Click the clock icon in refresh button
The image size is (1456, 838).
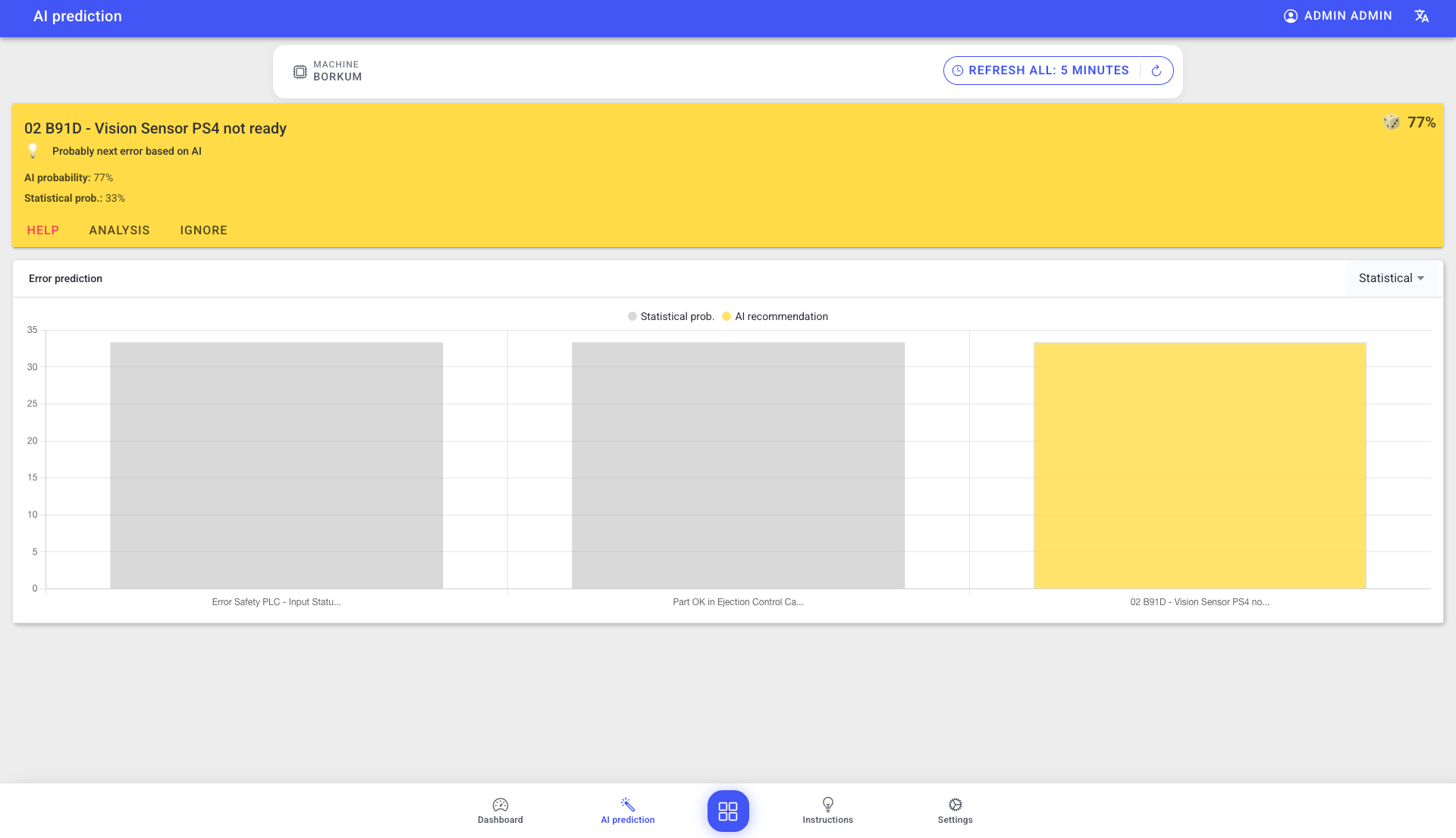coord(958,71)
